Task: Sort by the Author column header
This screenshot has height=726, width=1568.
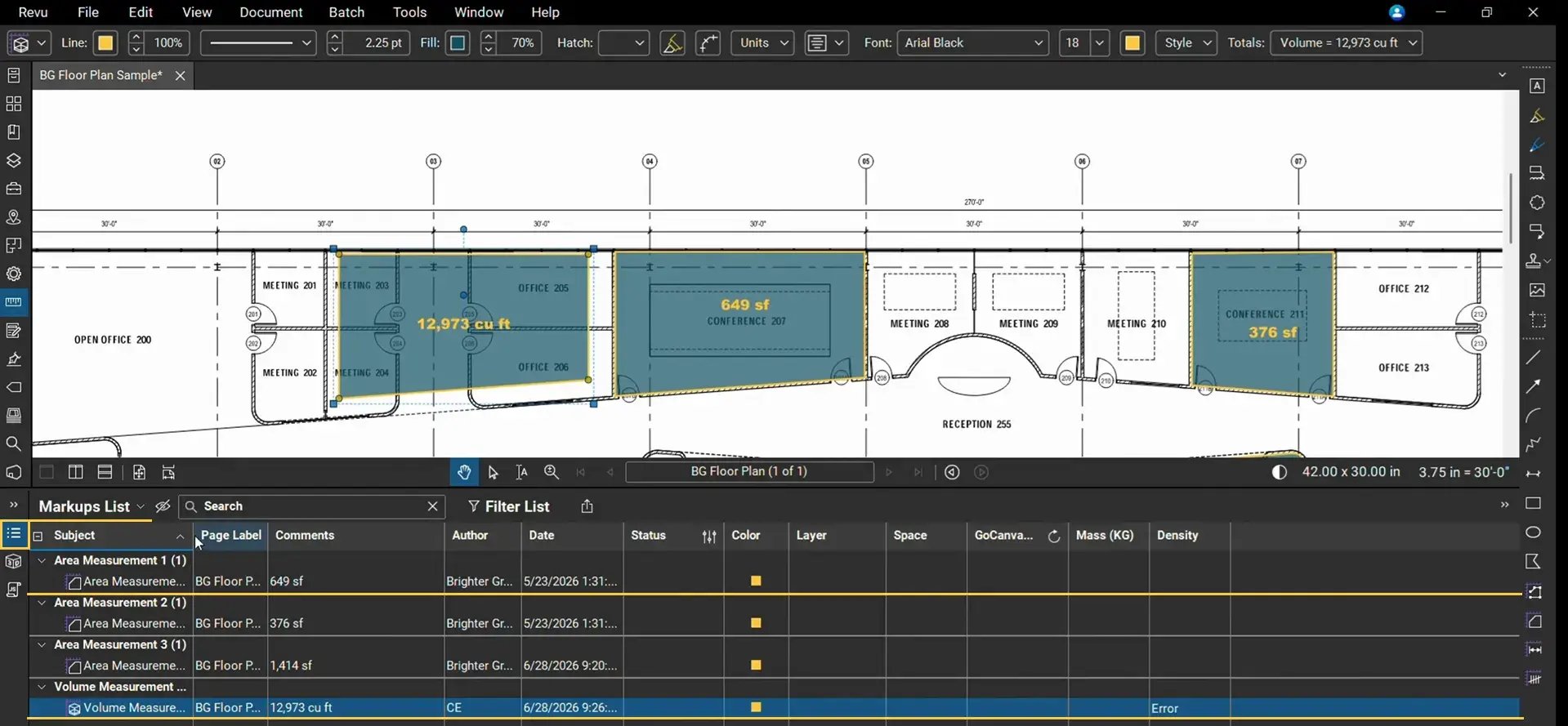Action: click(x=470, y=536)
